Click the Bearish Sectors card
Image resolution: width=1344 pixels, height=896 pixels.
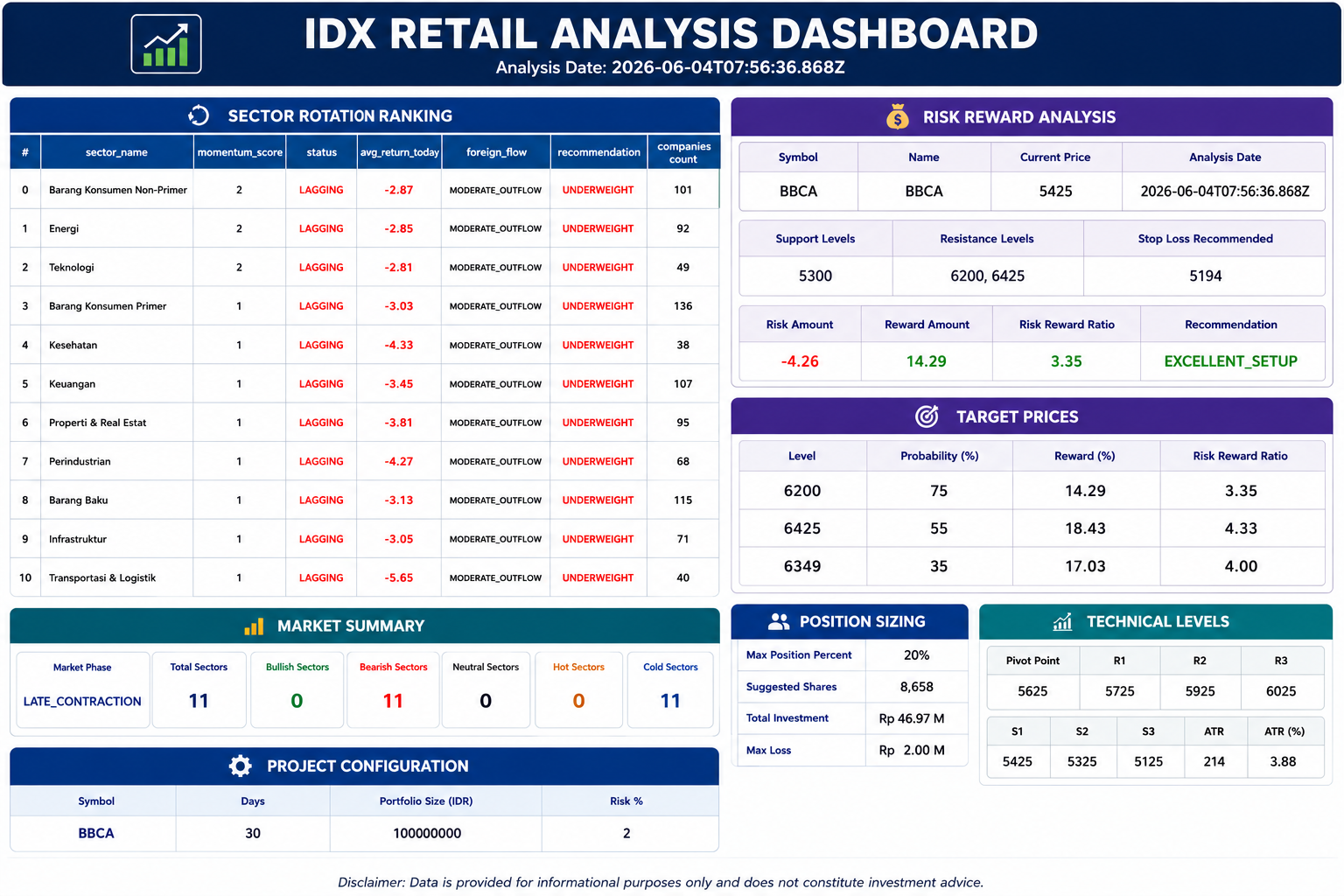[393, 689]
